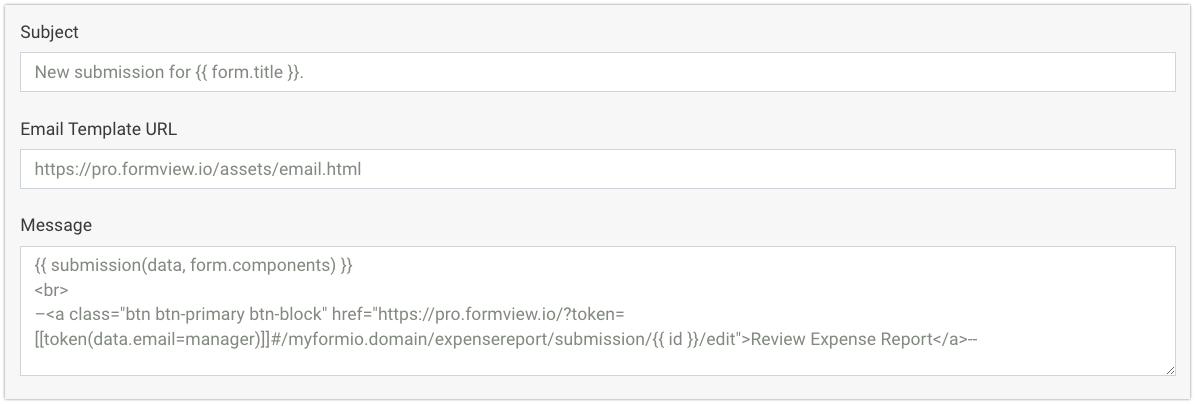Click the empty bottom area of the Message textarea
The width and height of the screenshot is (1195, 404).
(x=597, y=363)
